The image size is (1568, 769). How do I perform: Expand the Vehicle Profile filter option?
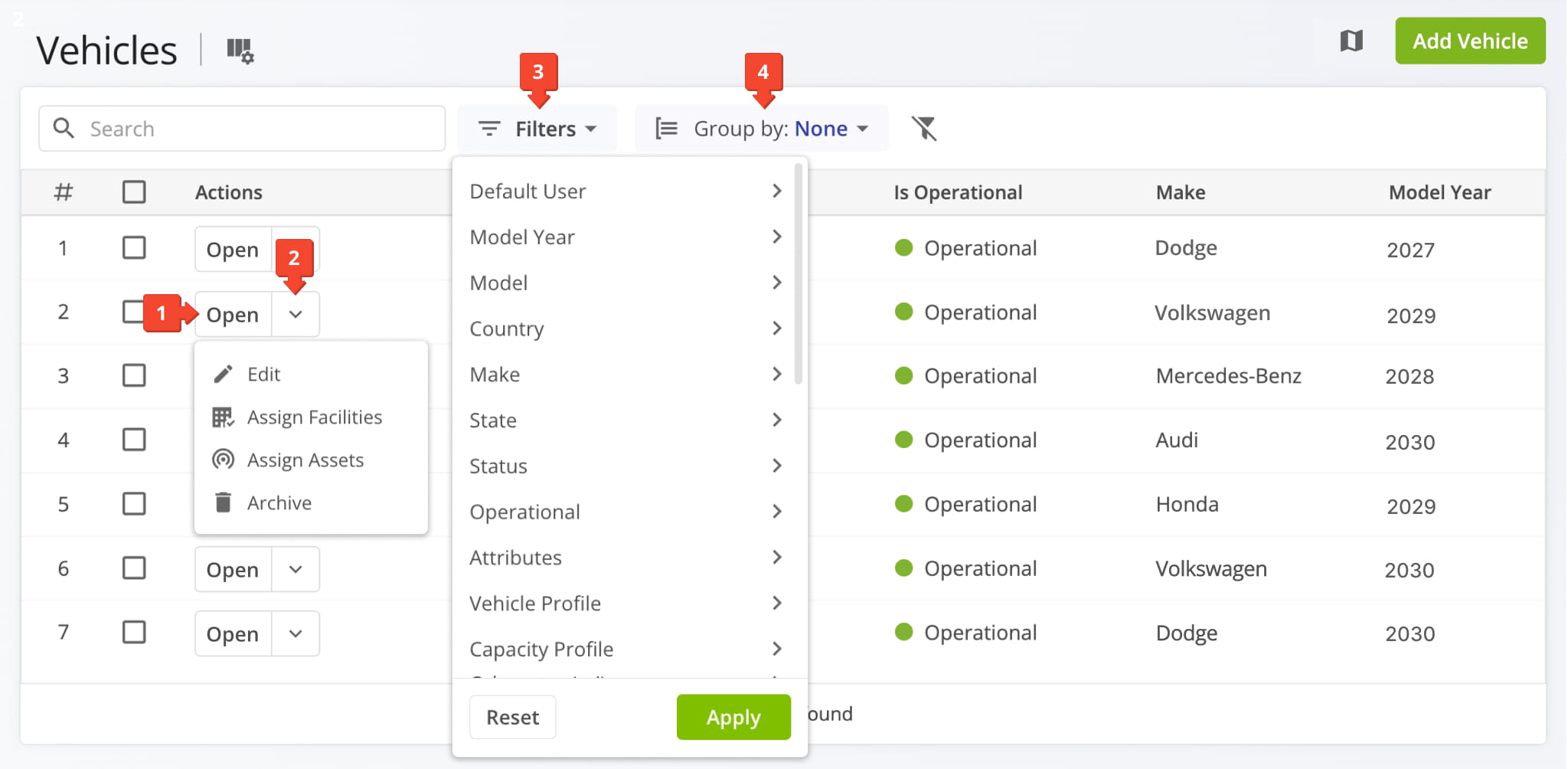pos(626,604)
